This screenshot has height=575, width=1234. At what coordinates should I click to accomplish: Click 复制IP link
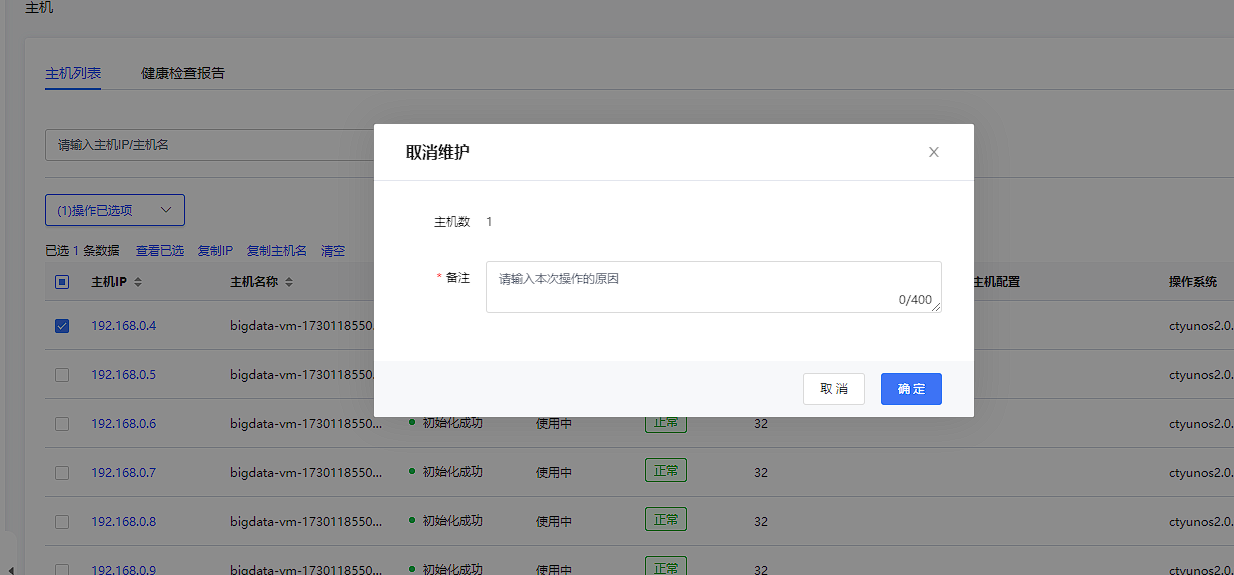(215, 251)
